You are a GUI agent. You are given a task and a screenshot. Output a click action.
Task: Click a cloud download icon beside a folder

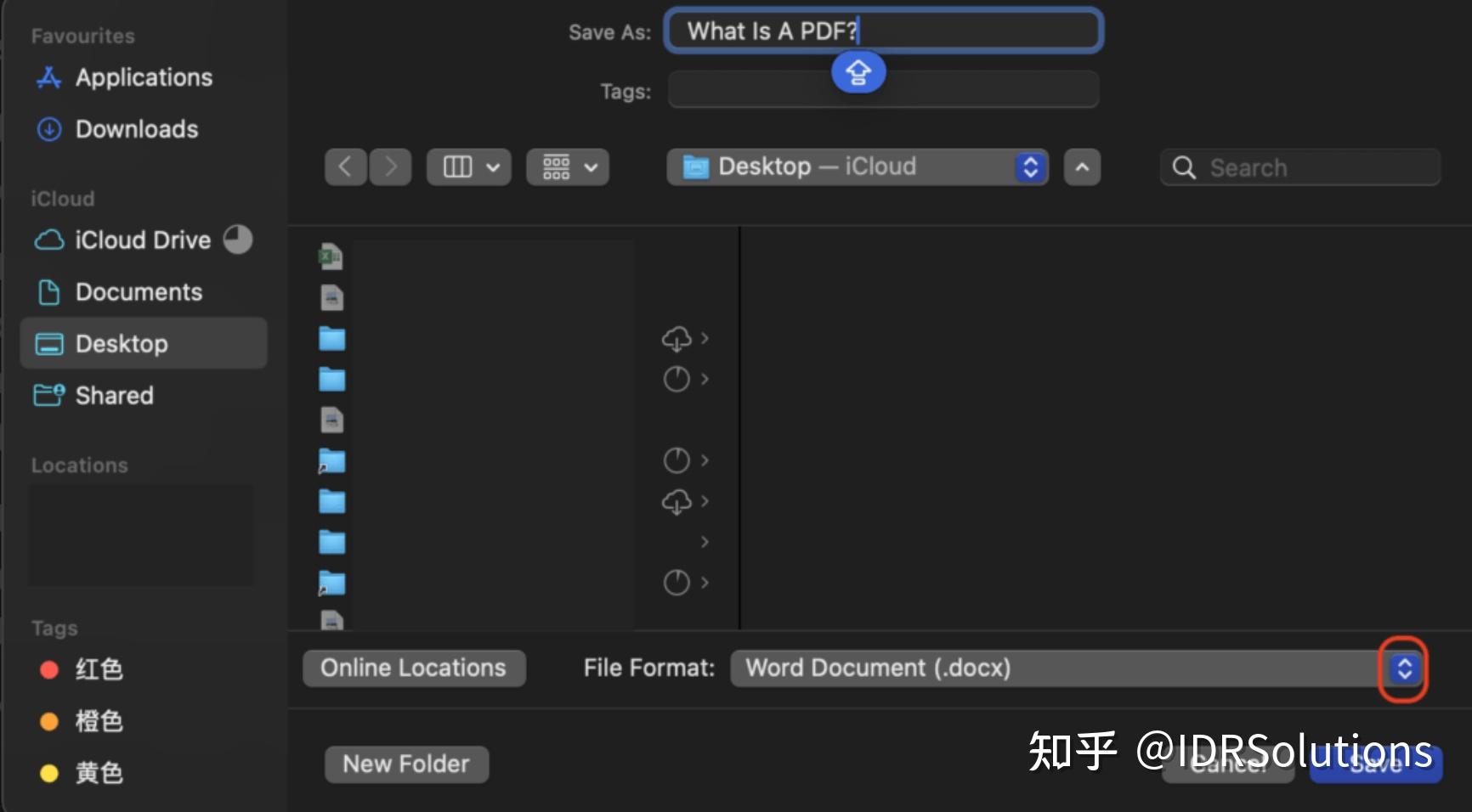coord(676,337)
